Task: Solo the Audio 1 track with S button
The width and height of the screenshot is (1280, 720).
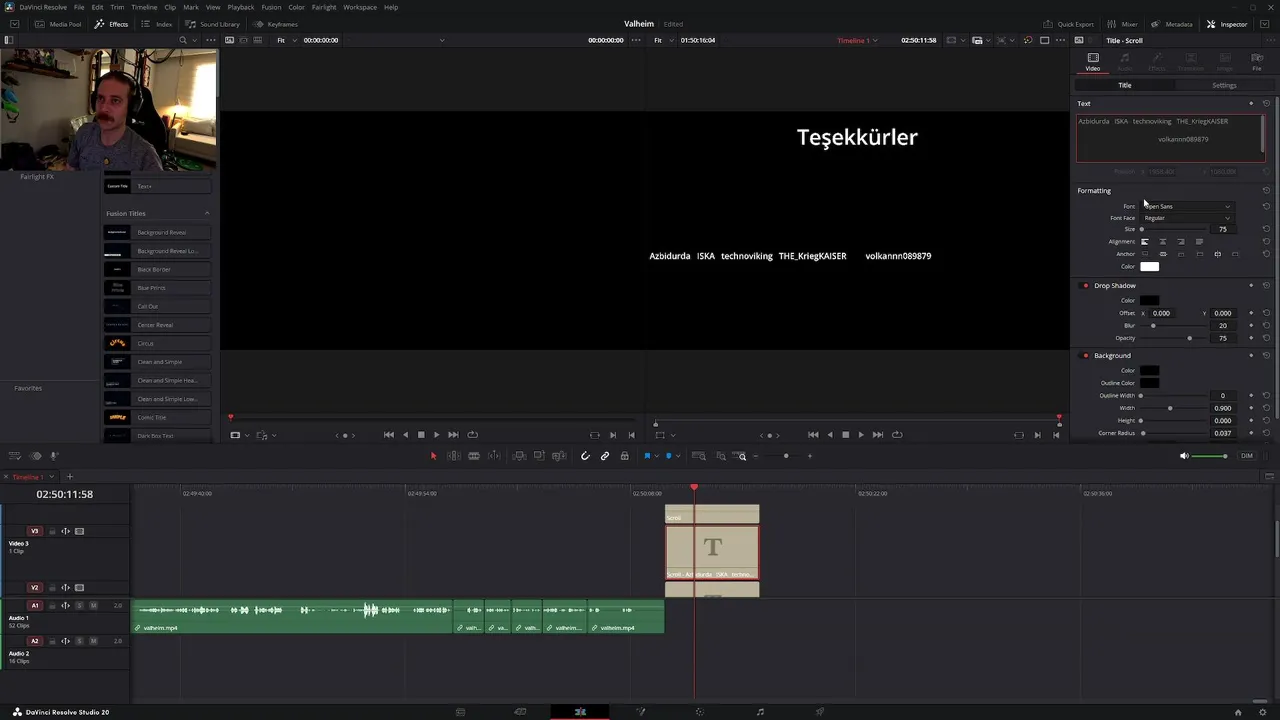Action: click(79, 606)
